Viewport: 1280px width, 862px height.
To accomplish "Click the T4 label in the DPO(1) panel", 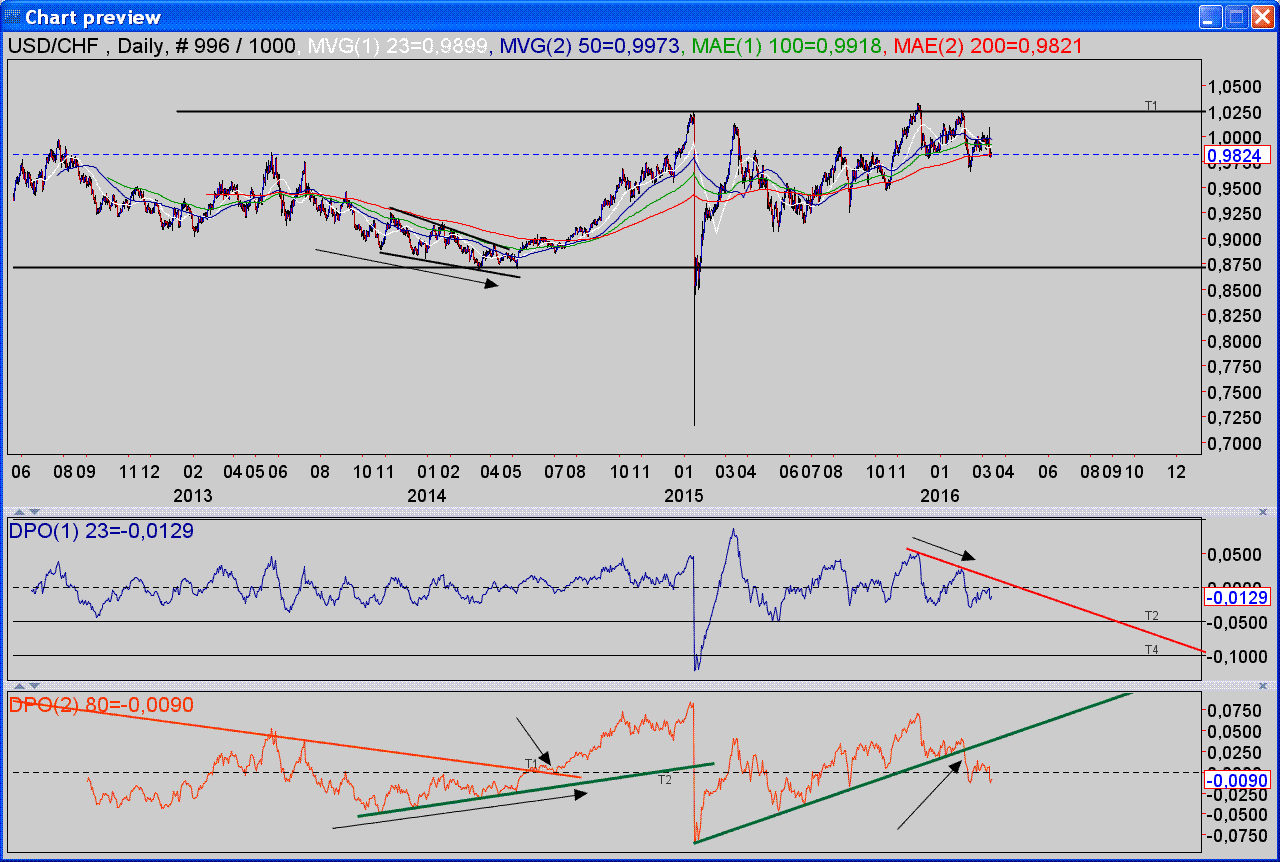I will [1151, 650].
